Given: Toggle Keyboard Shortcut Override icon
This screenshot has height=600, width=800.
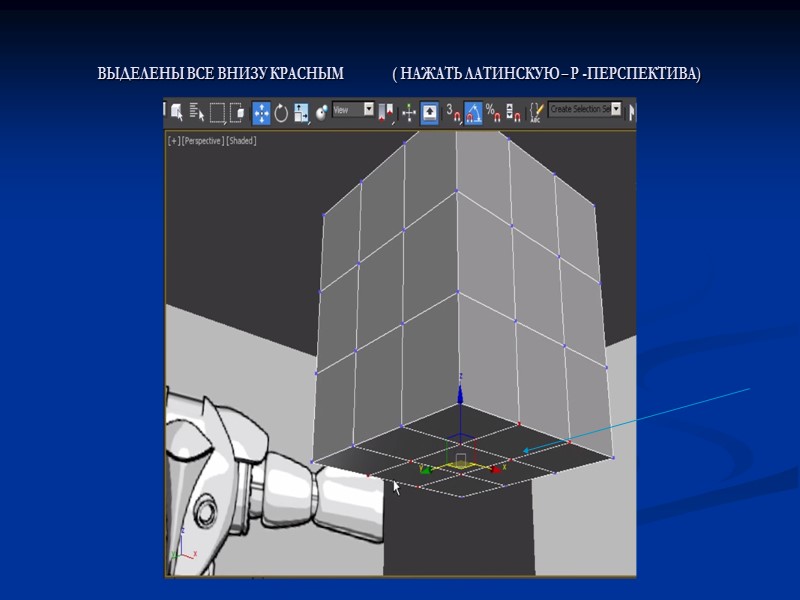Looking at the screenshot, I should [429, 113].
